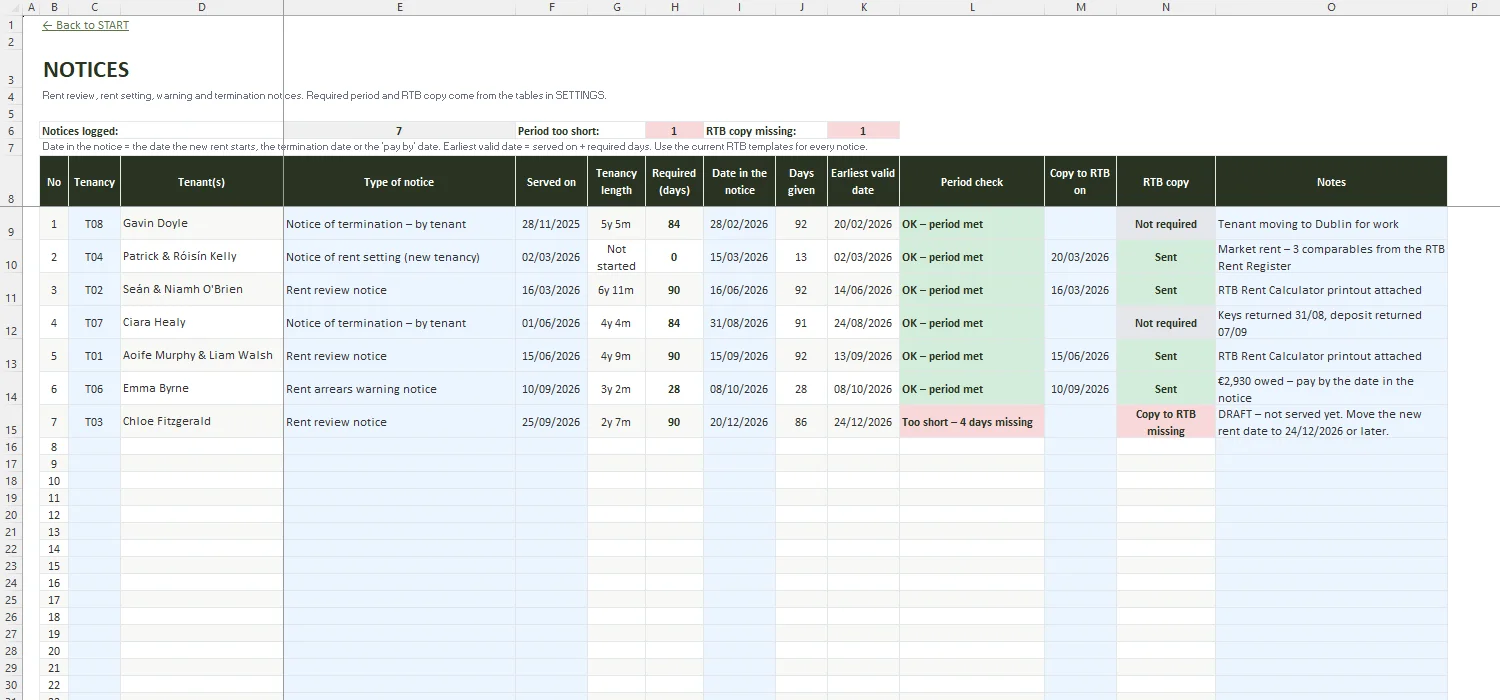Select the 'Tenant moving to Dublin for work' note
This screenshot has width=1500, height=700.
1331,224
